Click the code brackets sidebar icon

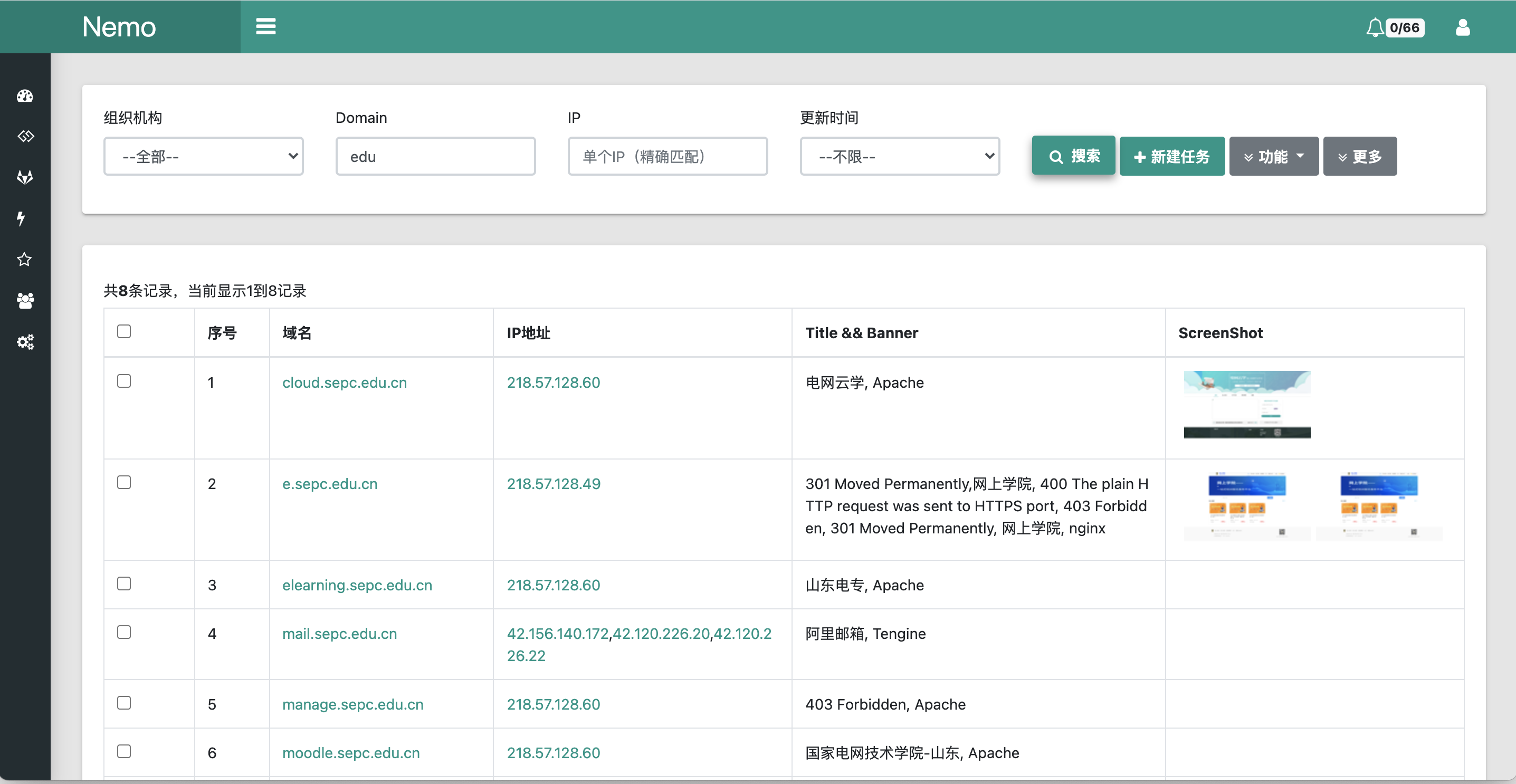pos(25,137)
